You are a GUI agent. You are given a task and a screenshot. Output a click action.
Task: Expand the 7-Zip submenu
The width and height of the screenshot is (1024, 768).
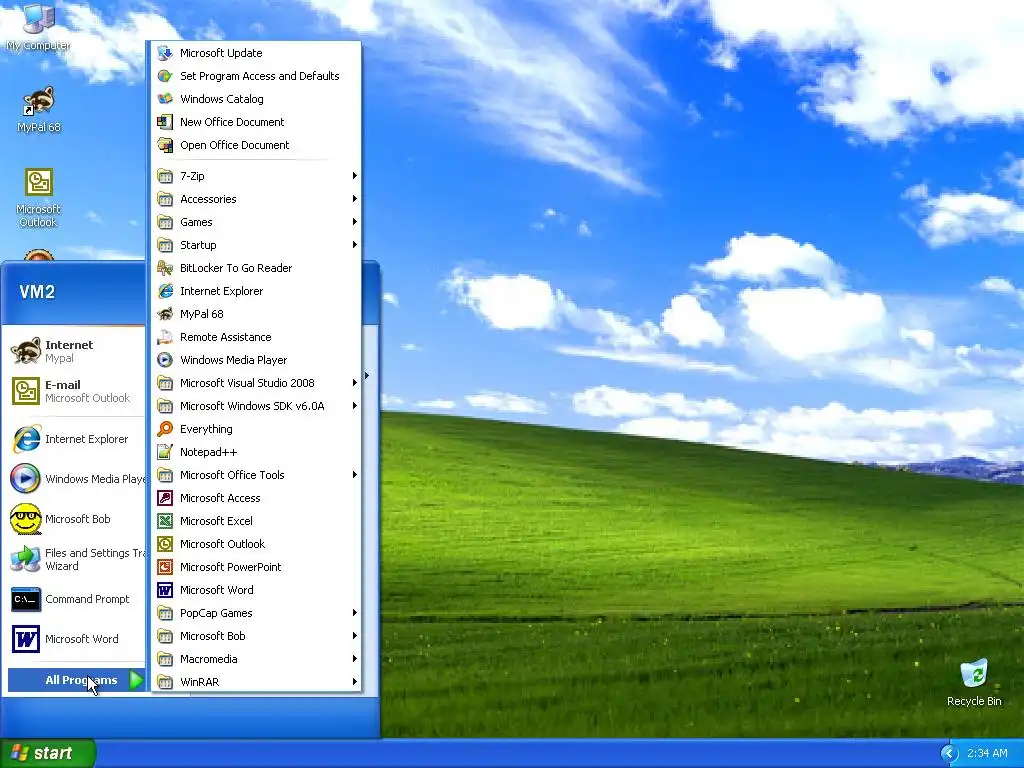click(x=256, y=176)
